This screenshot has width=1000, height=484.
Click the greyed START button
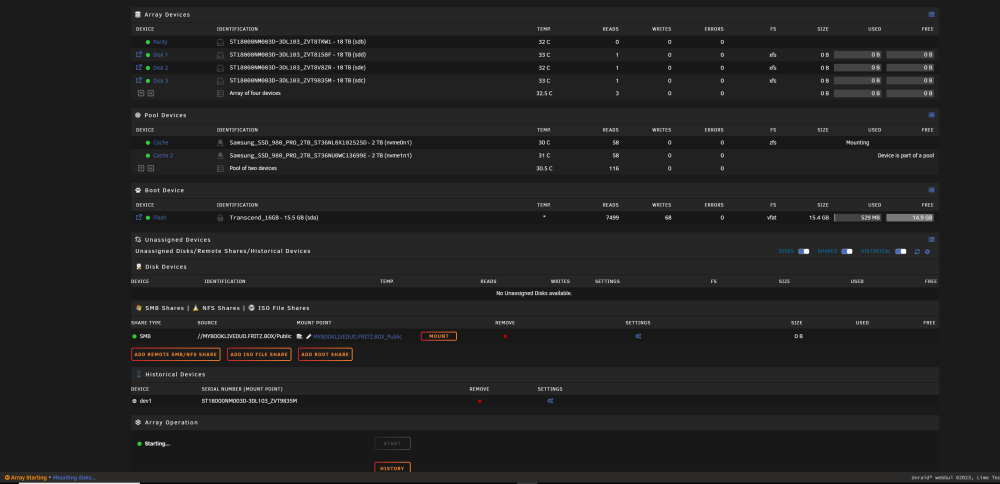pos(392,443)
